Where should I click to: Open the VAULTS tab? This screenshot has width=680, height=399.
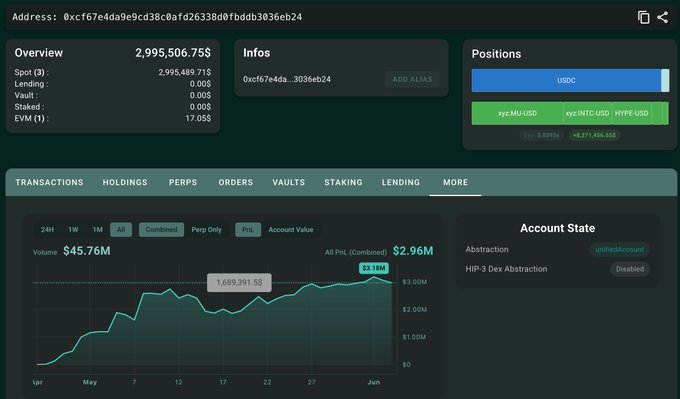tap(288, 182)
